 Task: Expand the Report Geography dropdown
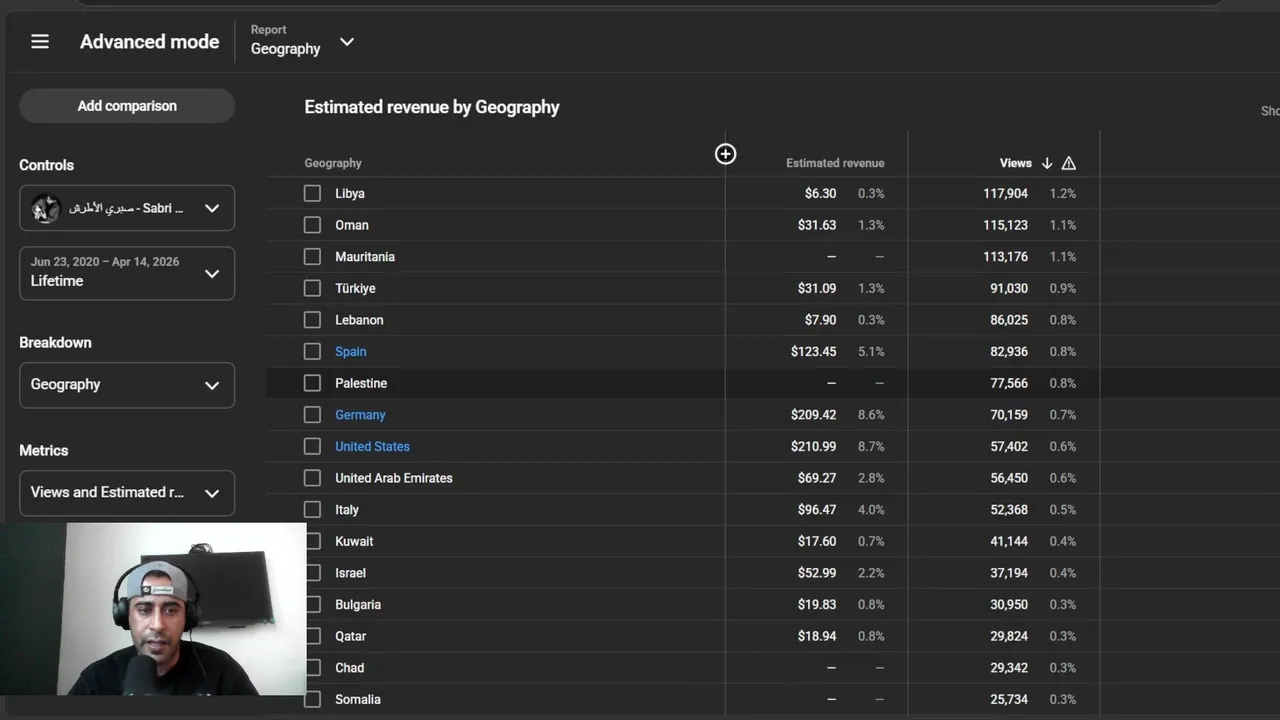(x=346, y=42)
